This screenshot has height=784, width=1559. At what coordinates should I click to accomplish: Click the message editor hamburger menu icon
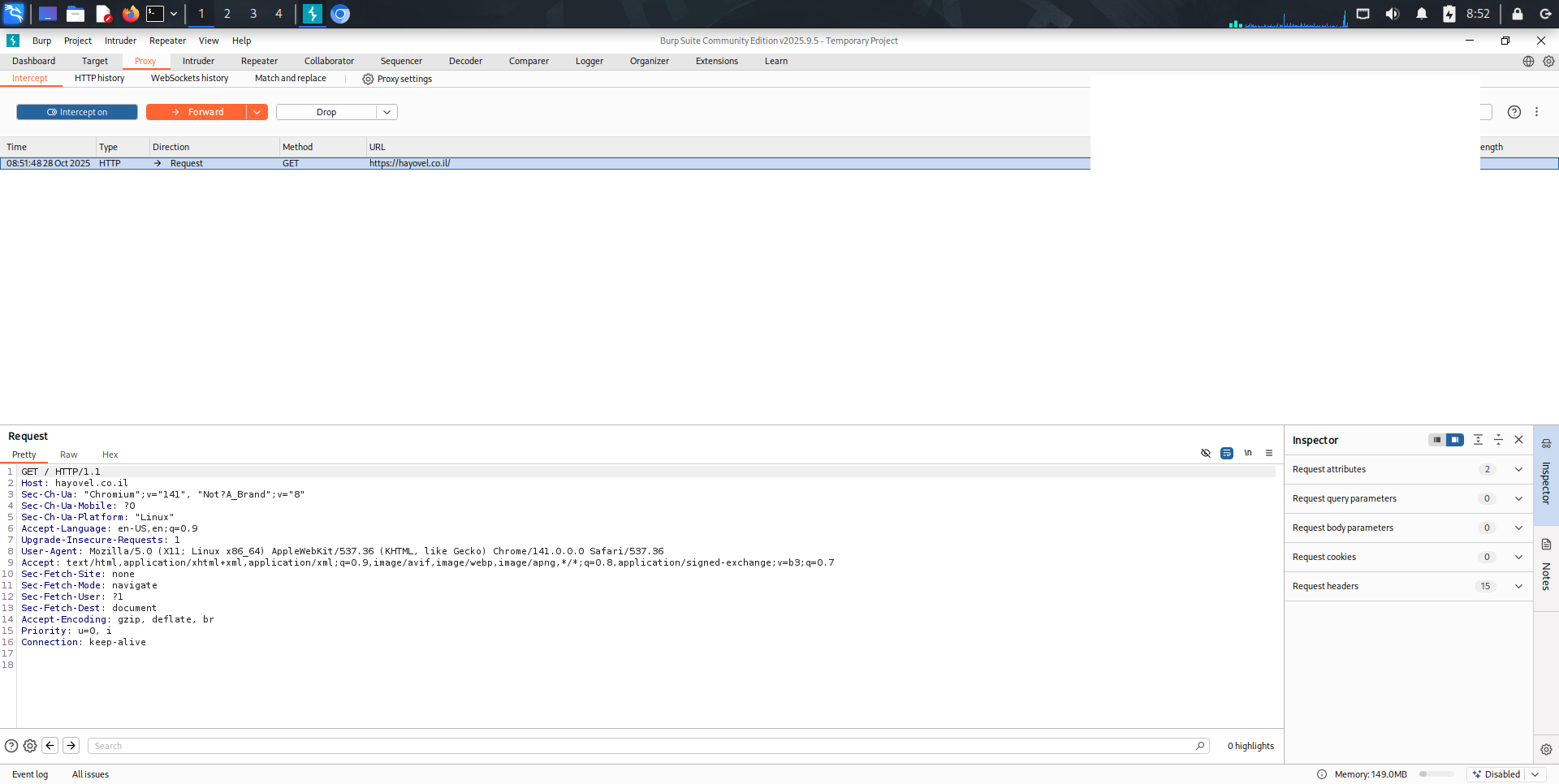[x=1269, y=453]
